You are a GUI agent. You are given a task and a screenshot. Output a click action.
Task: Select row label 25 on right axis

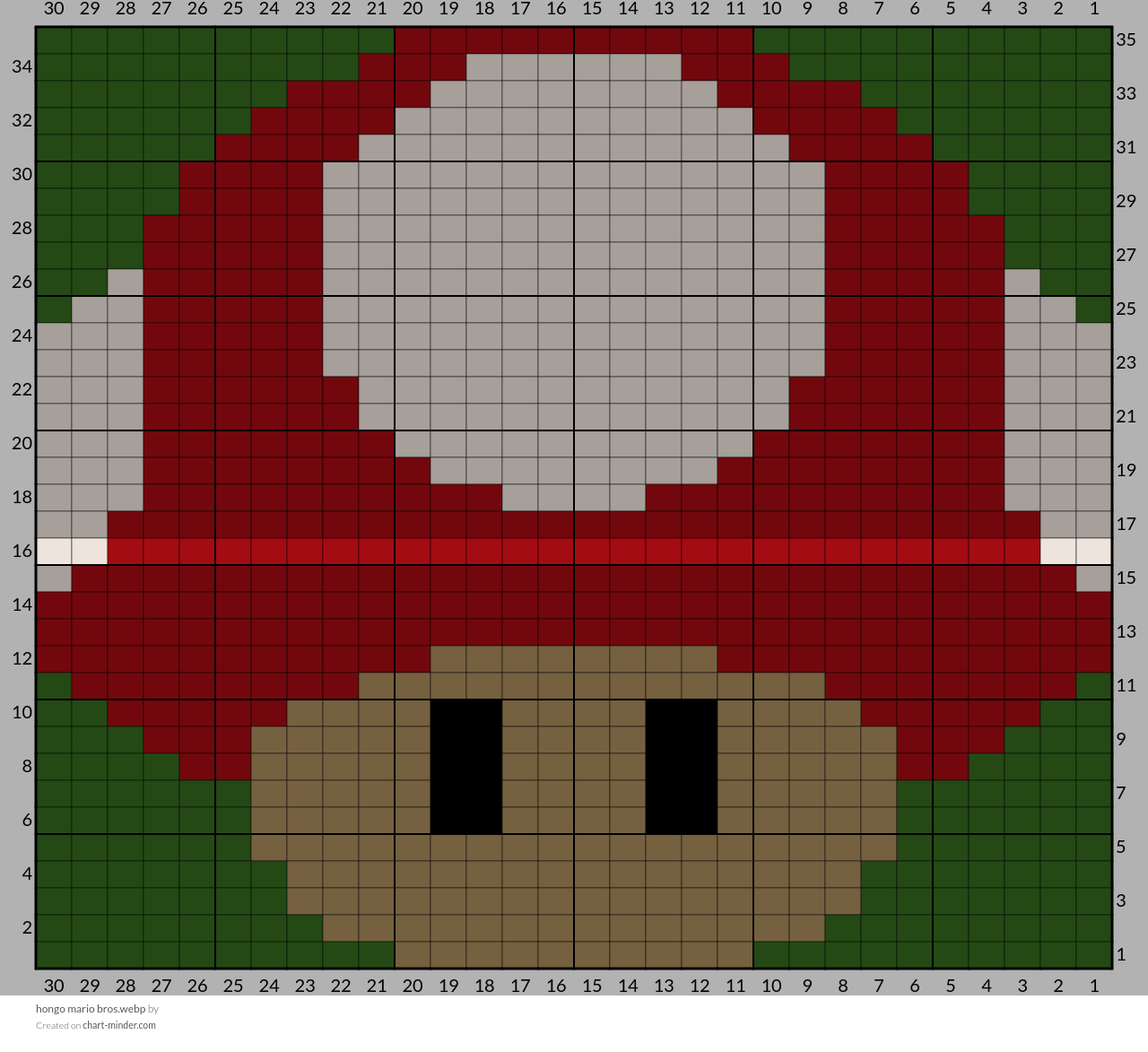click(x=1126, y=309)
